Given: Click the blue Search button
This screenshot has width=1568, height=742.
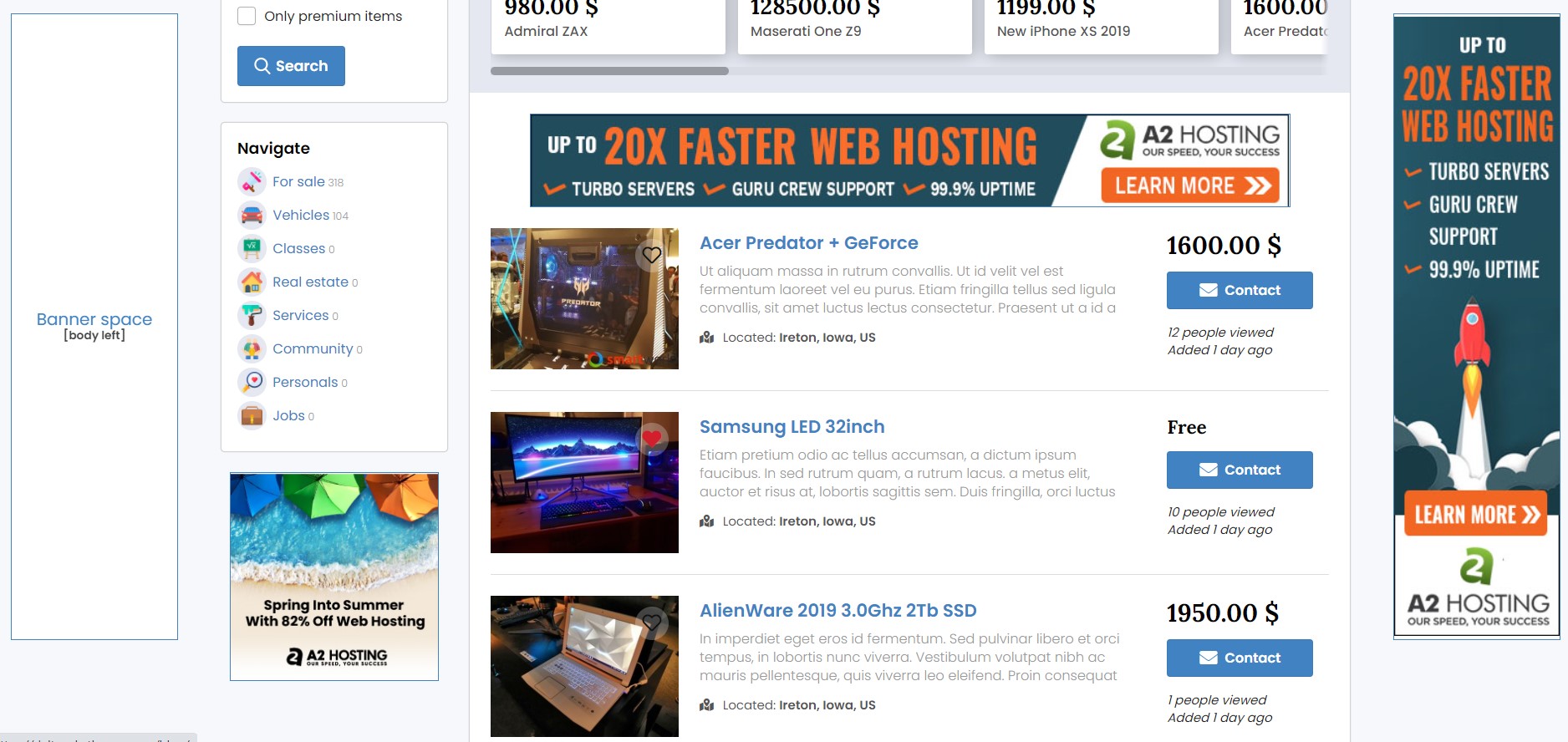Looking at the screenshot, I should 291,66.
